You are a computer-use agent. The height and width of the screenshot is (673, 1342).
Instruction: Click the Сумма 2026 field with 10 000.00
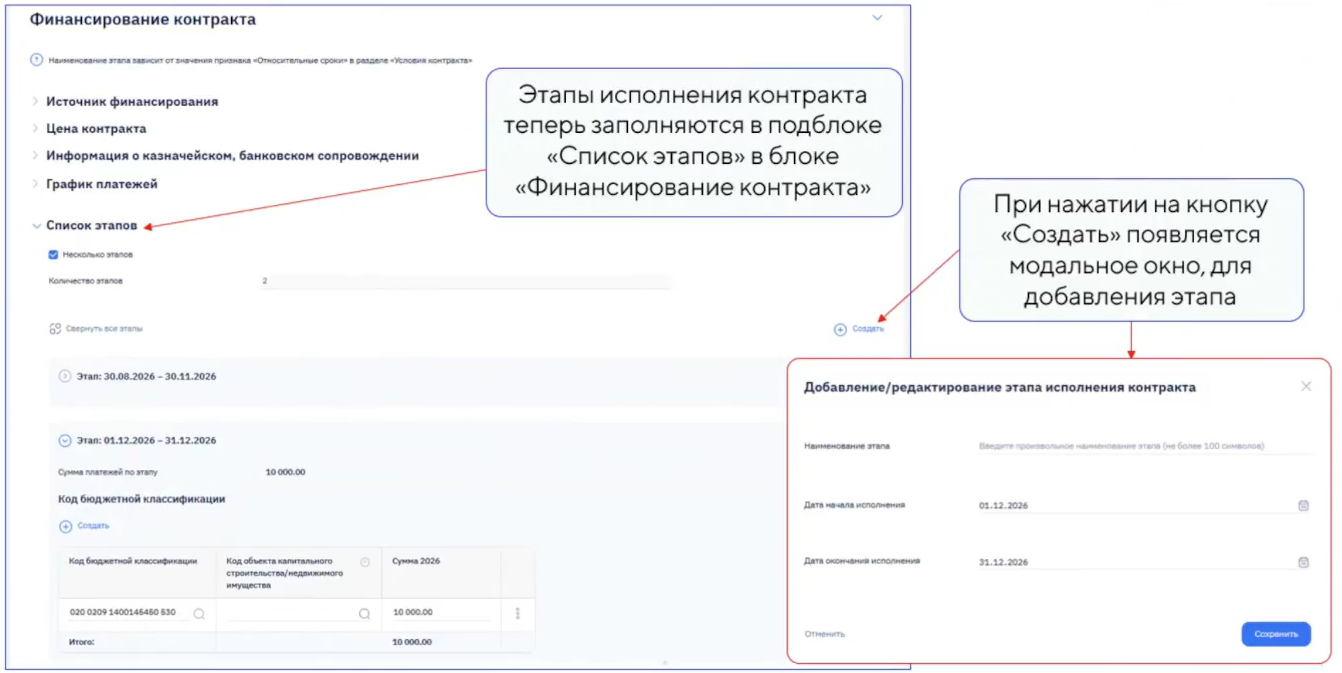point(441,613)
